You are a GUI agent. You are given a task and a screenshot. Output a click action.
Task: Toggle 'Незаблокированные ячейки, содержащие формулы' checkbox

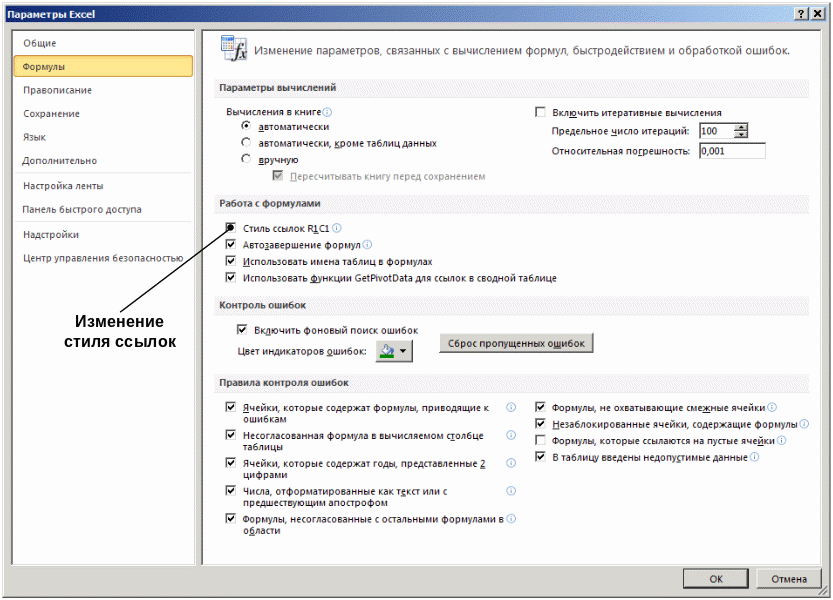click(x=540, y=424)
